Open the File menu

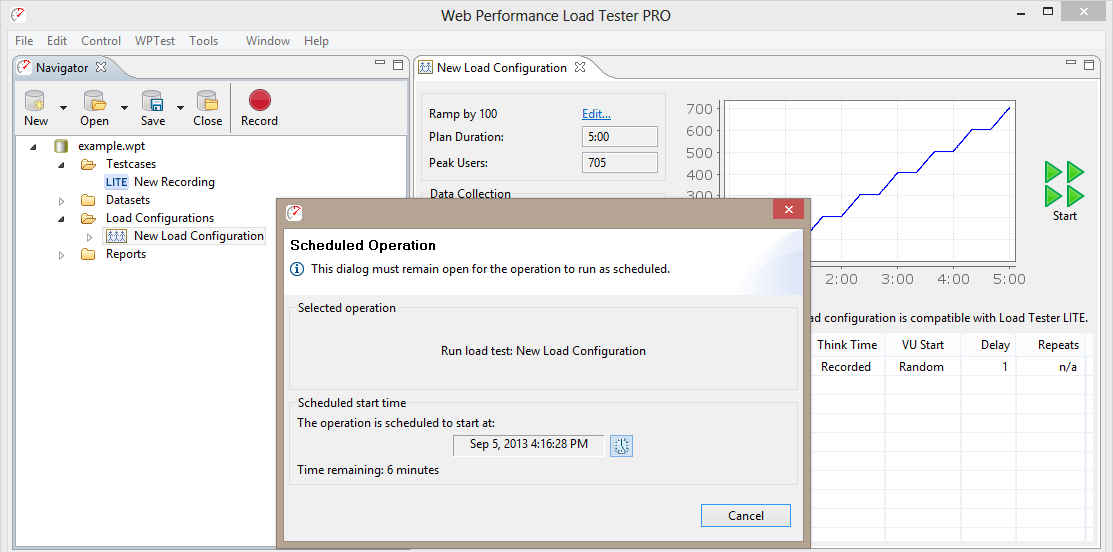tap(23, 40)
